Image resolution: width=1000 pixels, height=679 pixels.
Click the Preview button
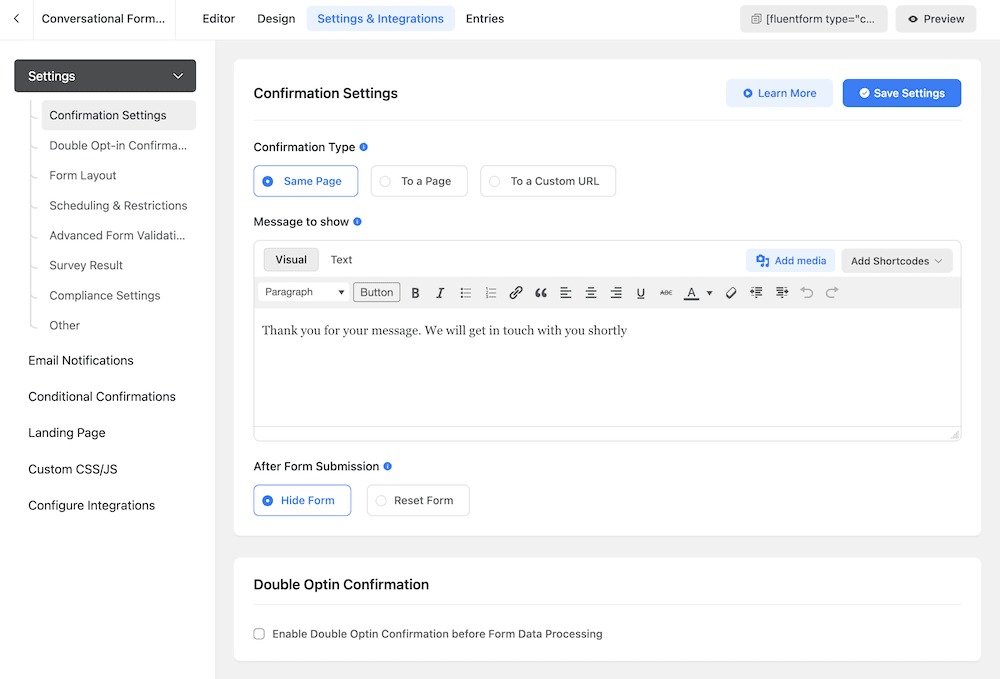(936, 18)
